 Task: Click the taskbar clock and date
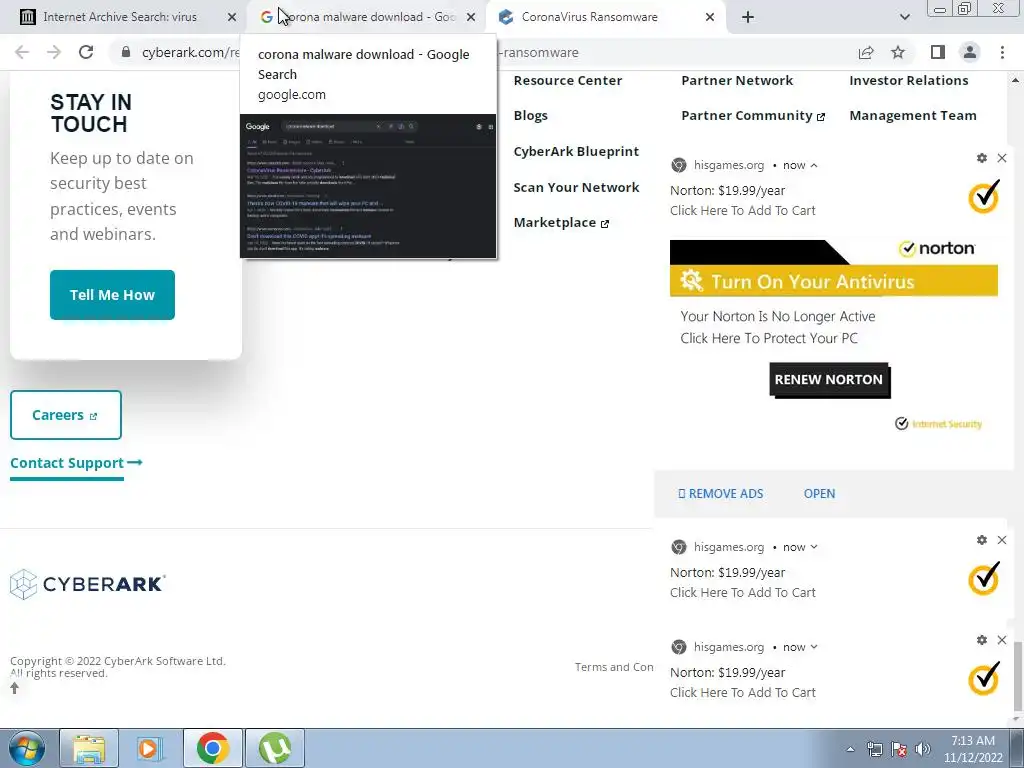coord(973,749)
